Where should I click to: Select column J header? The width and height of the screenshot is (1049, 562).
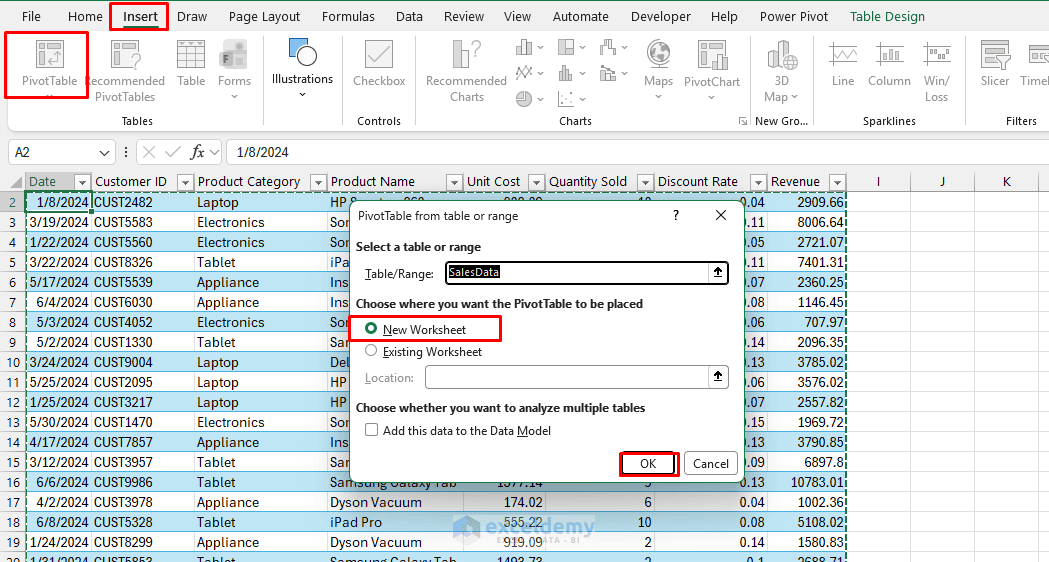pyautogui.click(x=942, y=182)
